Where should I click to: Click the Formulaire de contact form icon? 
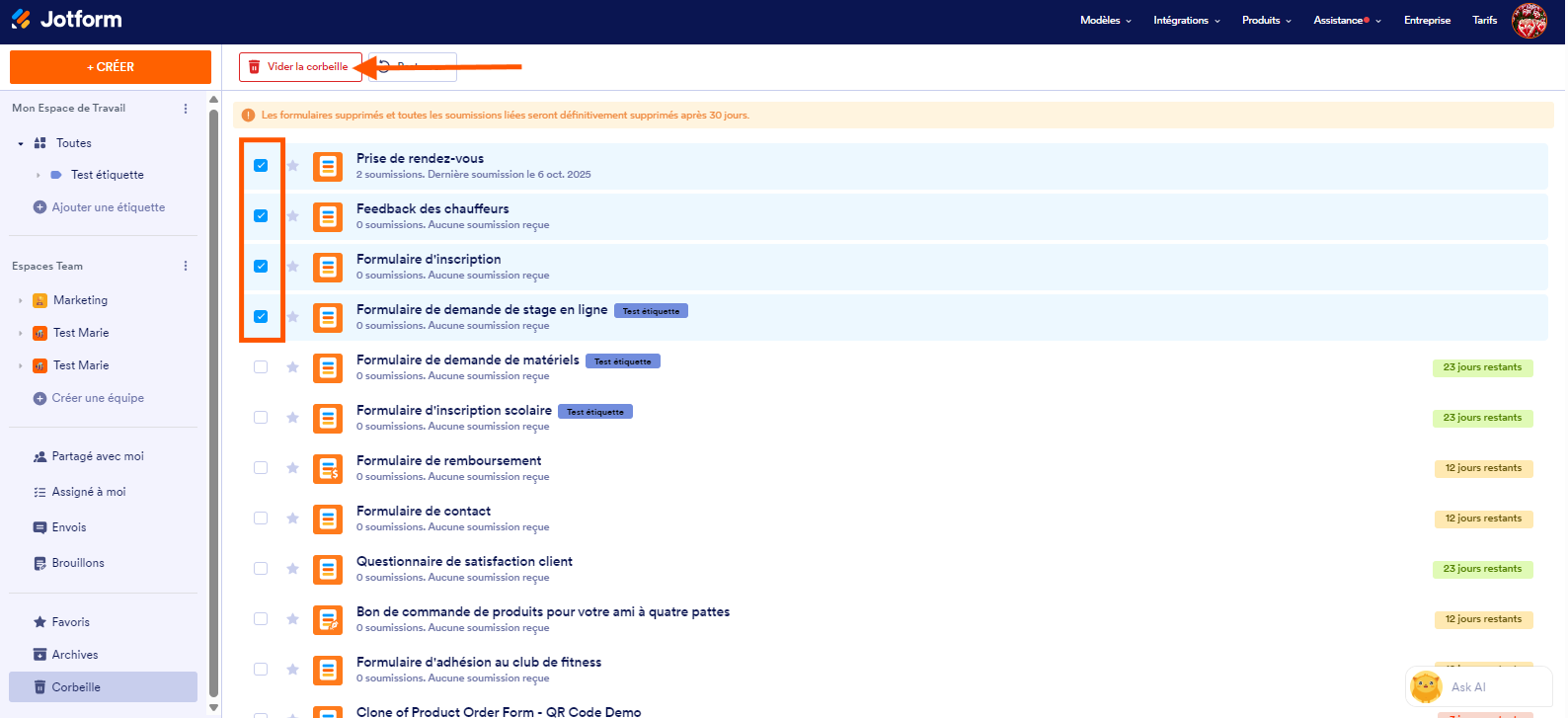coord(328,519)
